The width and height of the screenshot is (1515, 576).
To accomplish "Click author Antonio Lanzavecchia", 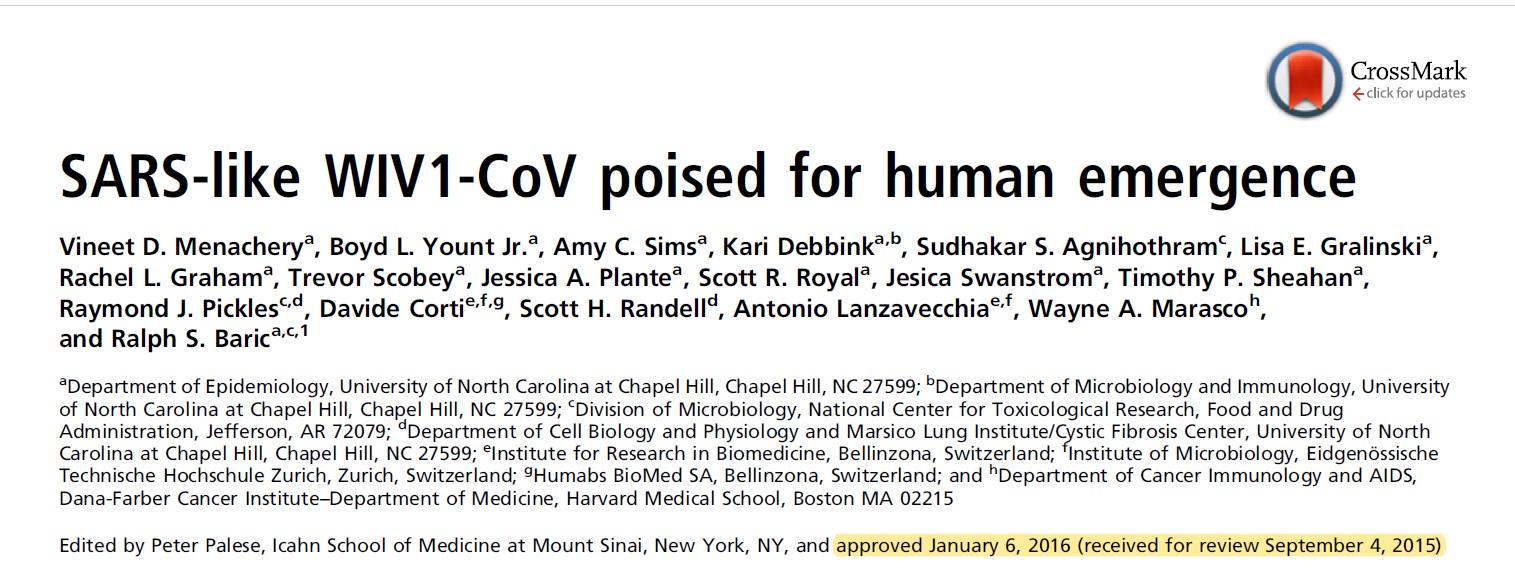I will pos(861,310).
